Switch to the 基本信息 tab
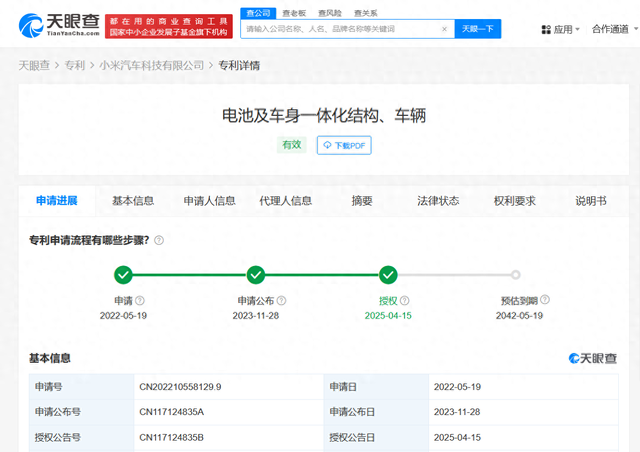Viewport: 640px width, 452px height. click(x=133, y=201)
